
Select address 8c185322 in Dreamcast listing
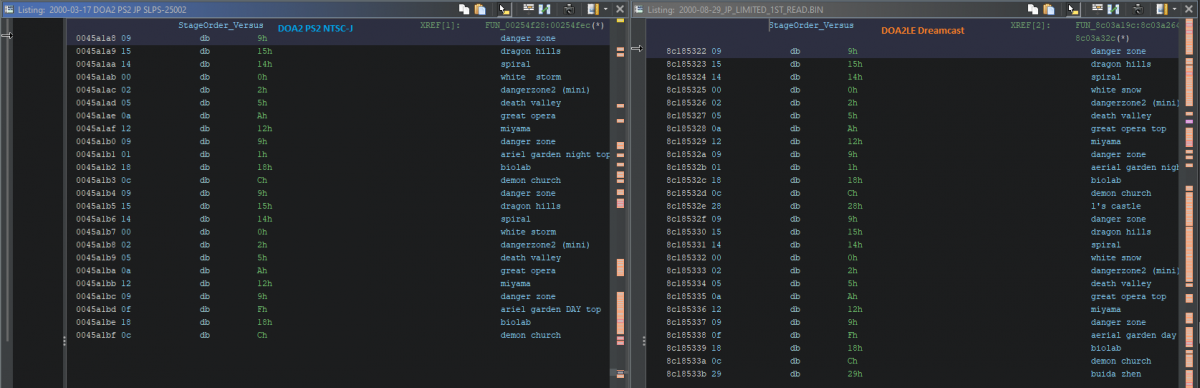[x=686, y=50]
